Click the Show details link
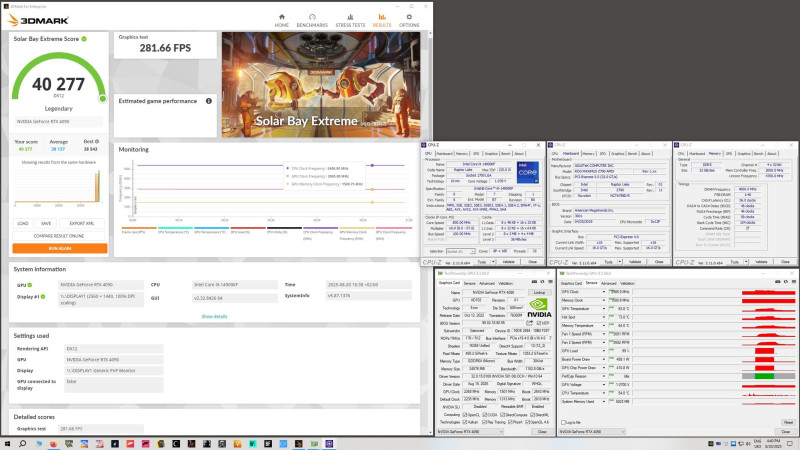The width and height of the screenshot is (800, 450). pos(214,316)
